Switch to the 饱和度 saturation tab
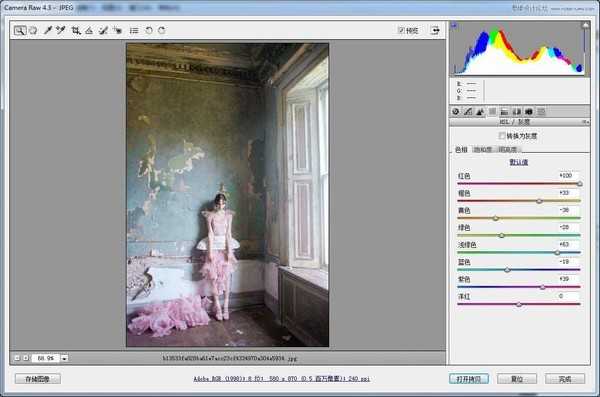Image resolution: width=600 pixels, height=397 pixels. coord(483,149)
